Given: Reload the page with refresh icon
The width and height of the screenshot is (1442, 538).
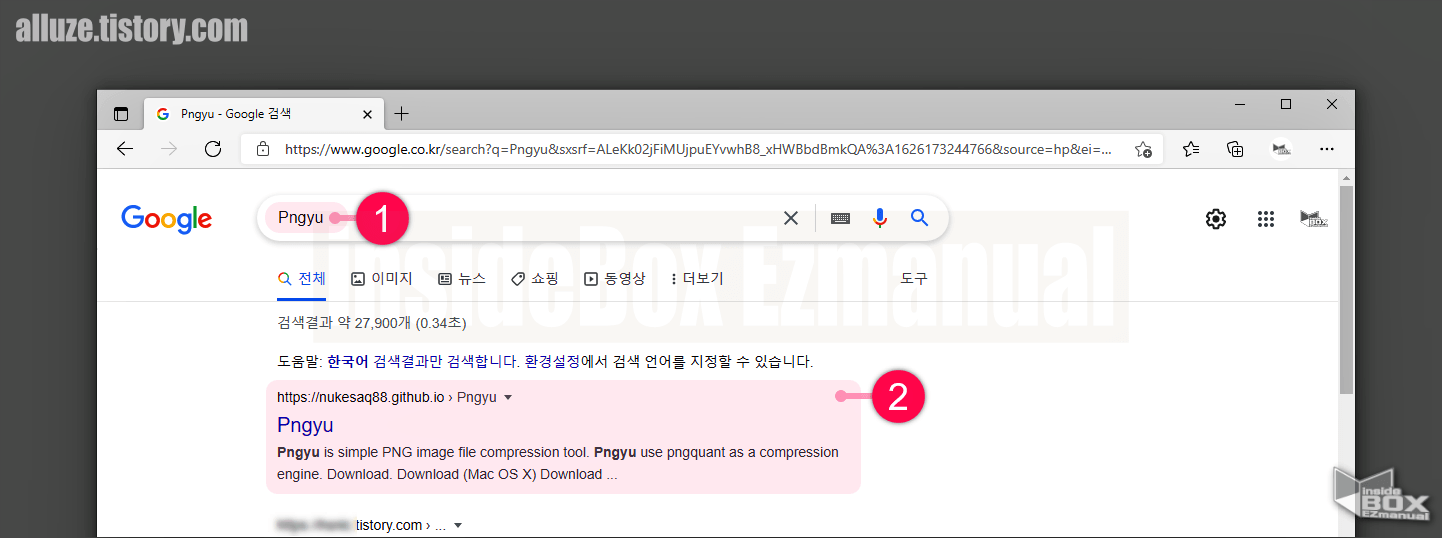Looking at the screenshot, I should coord(213,149).
